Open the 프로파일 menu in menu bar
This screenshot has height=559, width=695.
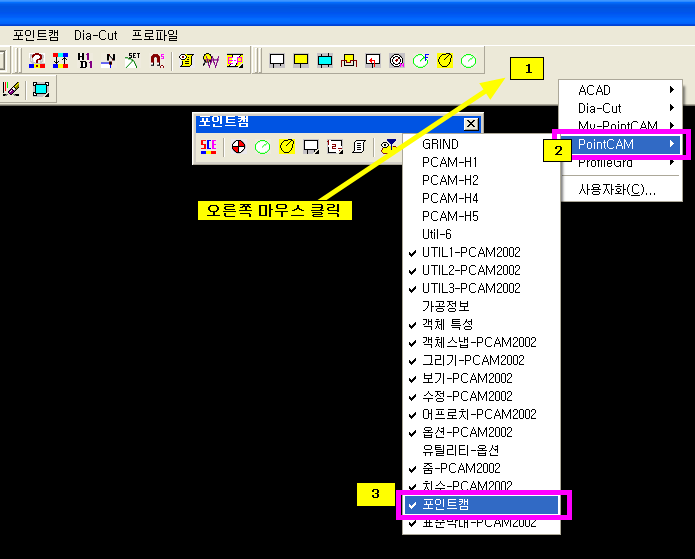(x=155, y=35)
